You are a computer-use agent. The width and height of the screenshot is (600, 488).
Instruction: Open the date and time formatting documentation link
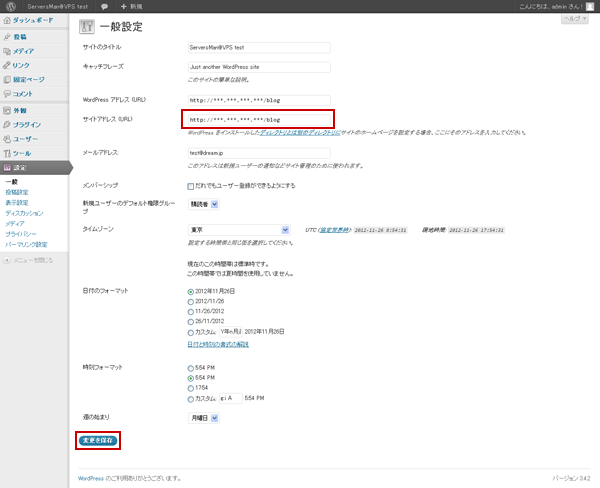tap(218, 344)
